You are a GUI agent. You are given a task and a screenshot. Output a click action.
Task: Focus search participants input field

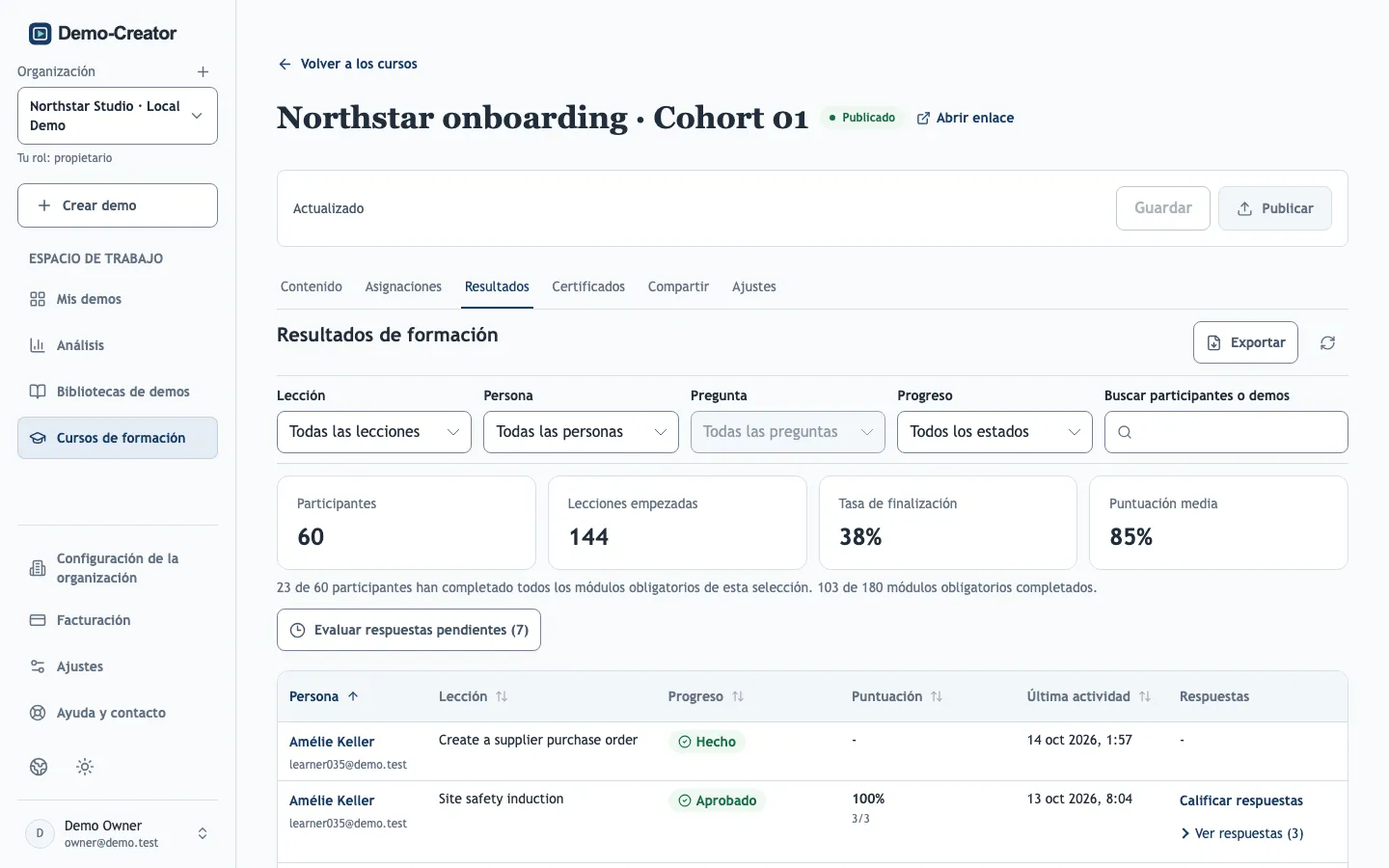1226,432
